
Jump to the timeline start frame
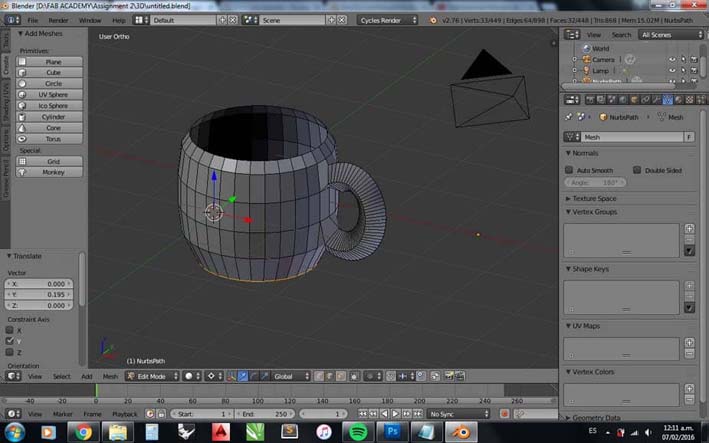[363, 414]
